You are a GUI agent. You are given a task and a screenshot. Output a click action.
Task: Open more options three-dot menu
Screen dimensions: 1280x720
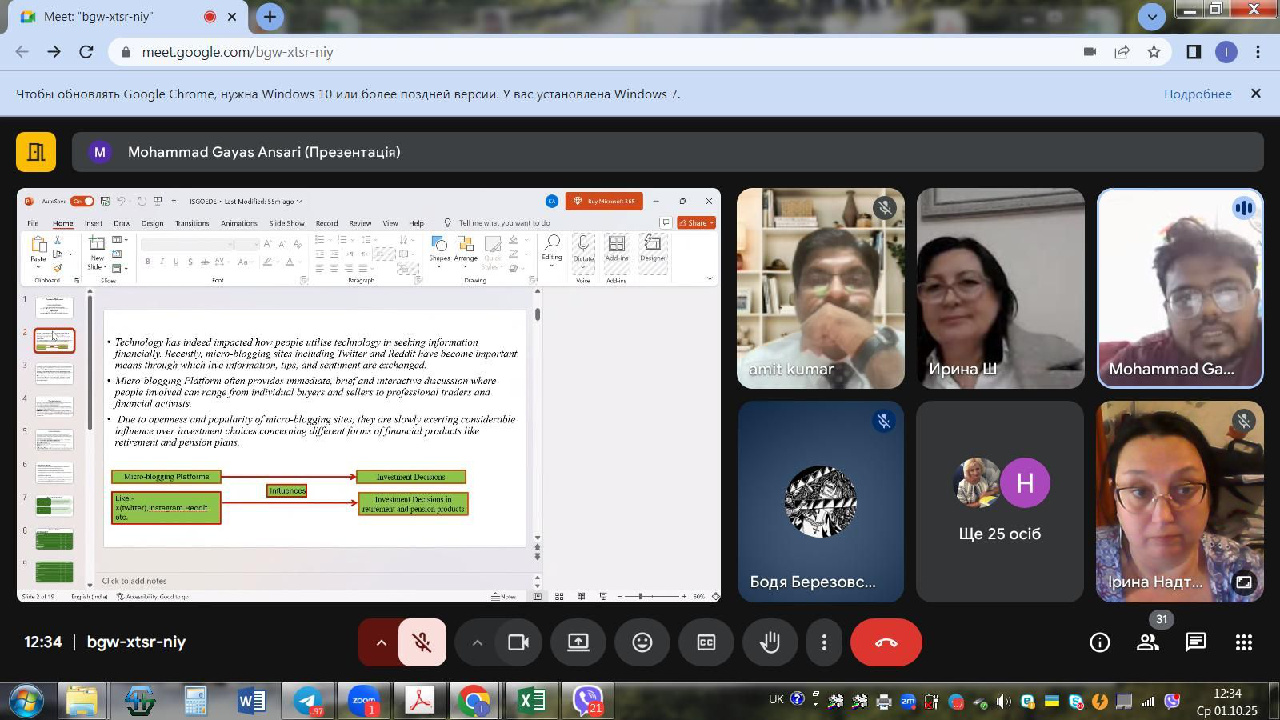coord(824,642)
